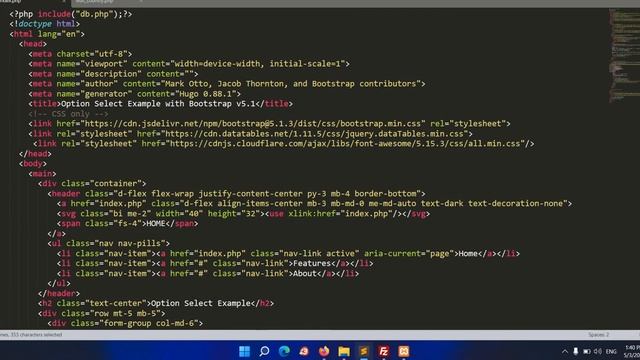Click the bootstrap.min.css link URL
The image size is (640, 360).
click(252, 124)
